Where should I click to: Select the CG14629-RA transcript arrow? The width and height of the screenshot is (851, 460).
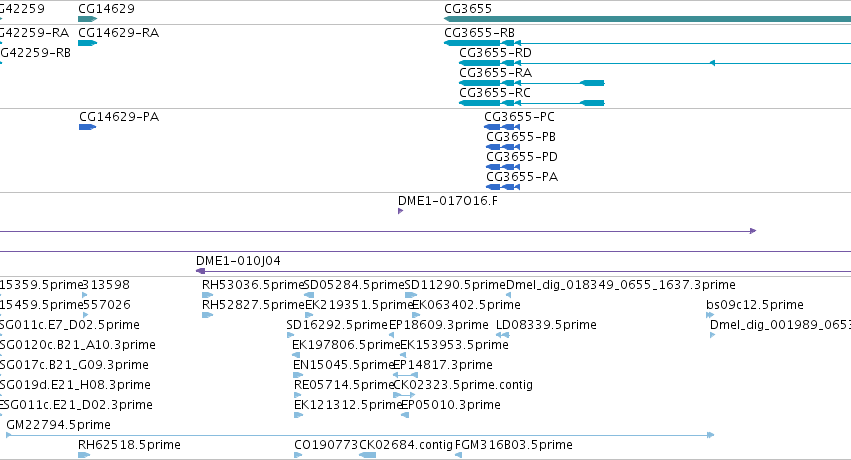87,43
